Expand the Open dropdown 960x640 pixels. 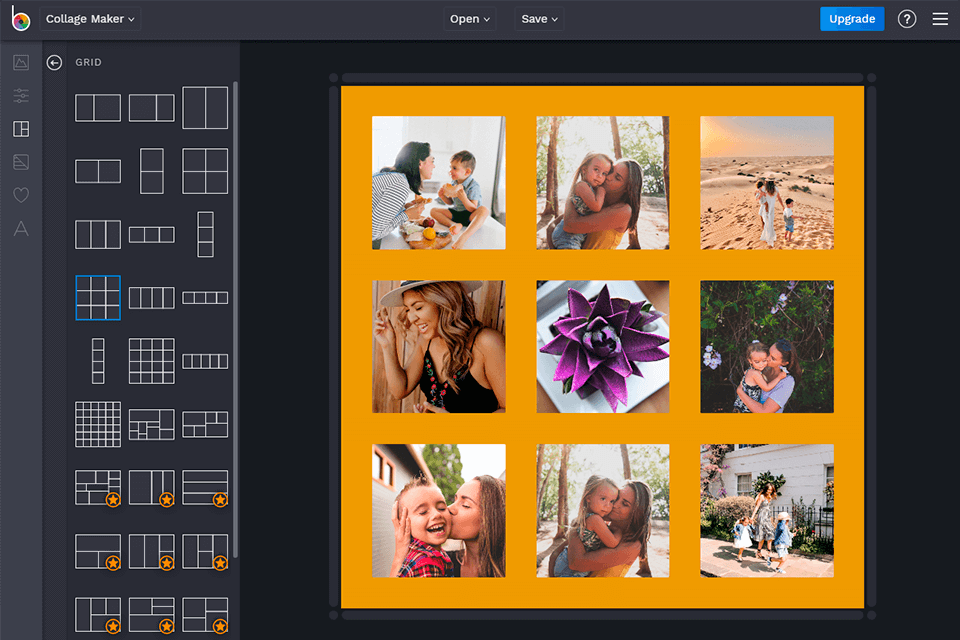tap(469, 18)
